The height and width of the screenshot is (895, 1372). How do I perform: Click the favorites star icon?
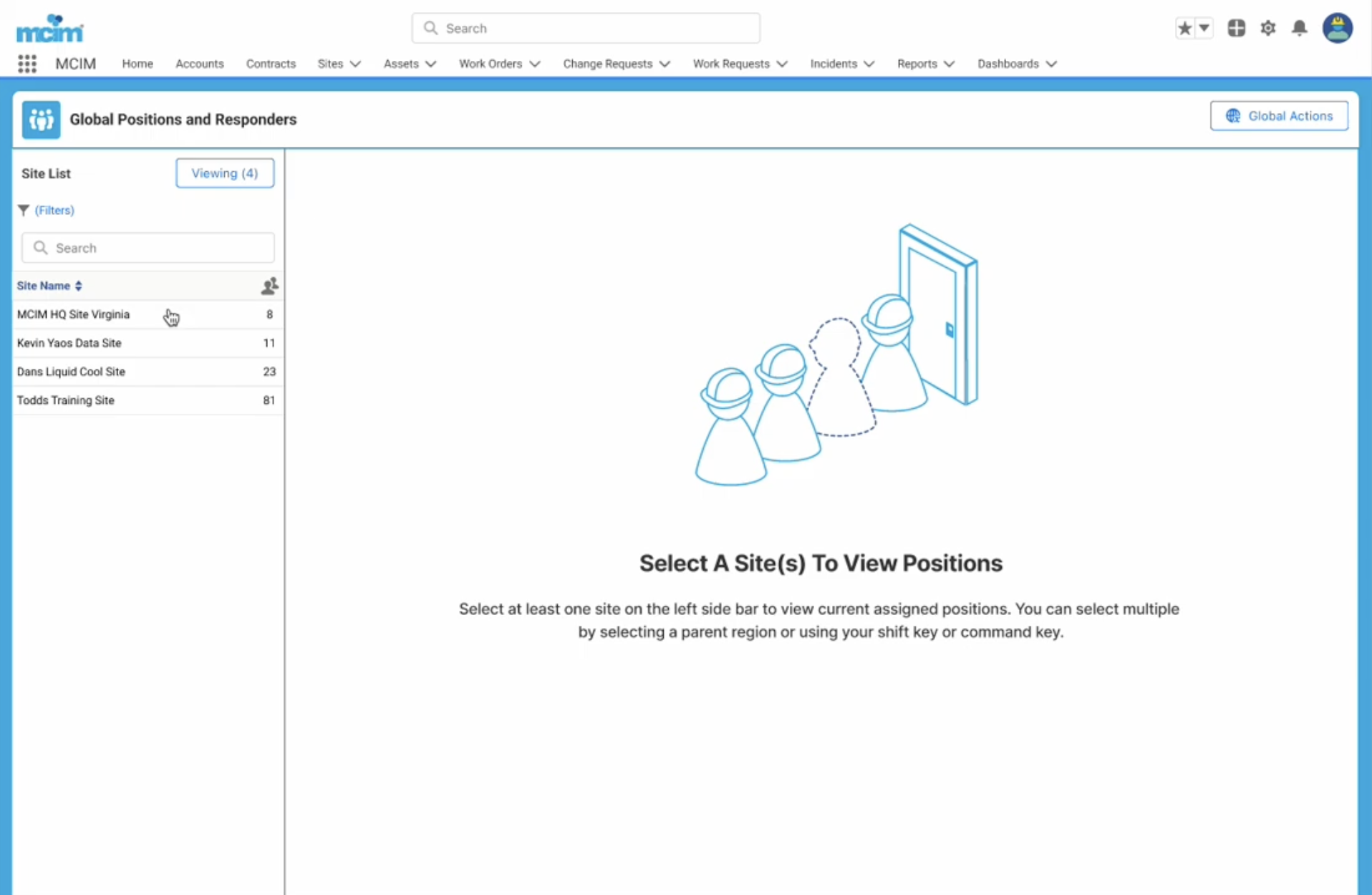coord(1185,28)
